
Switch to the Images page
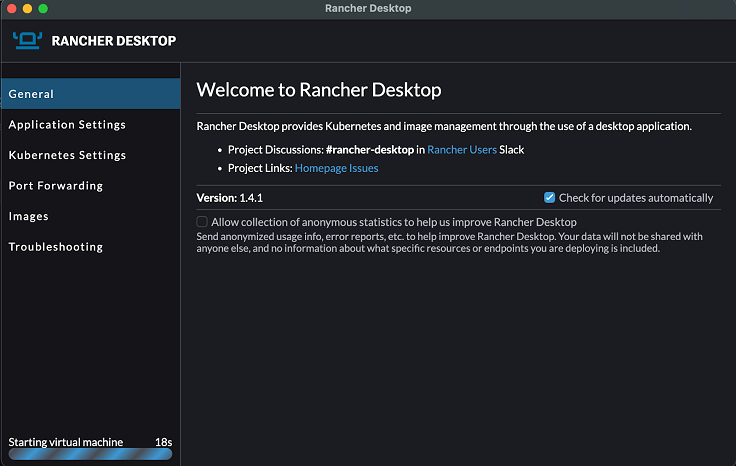click(28, 216)
